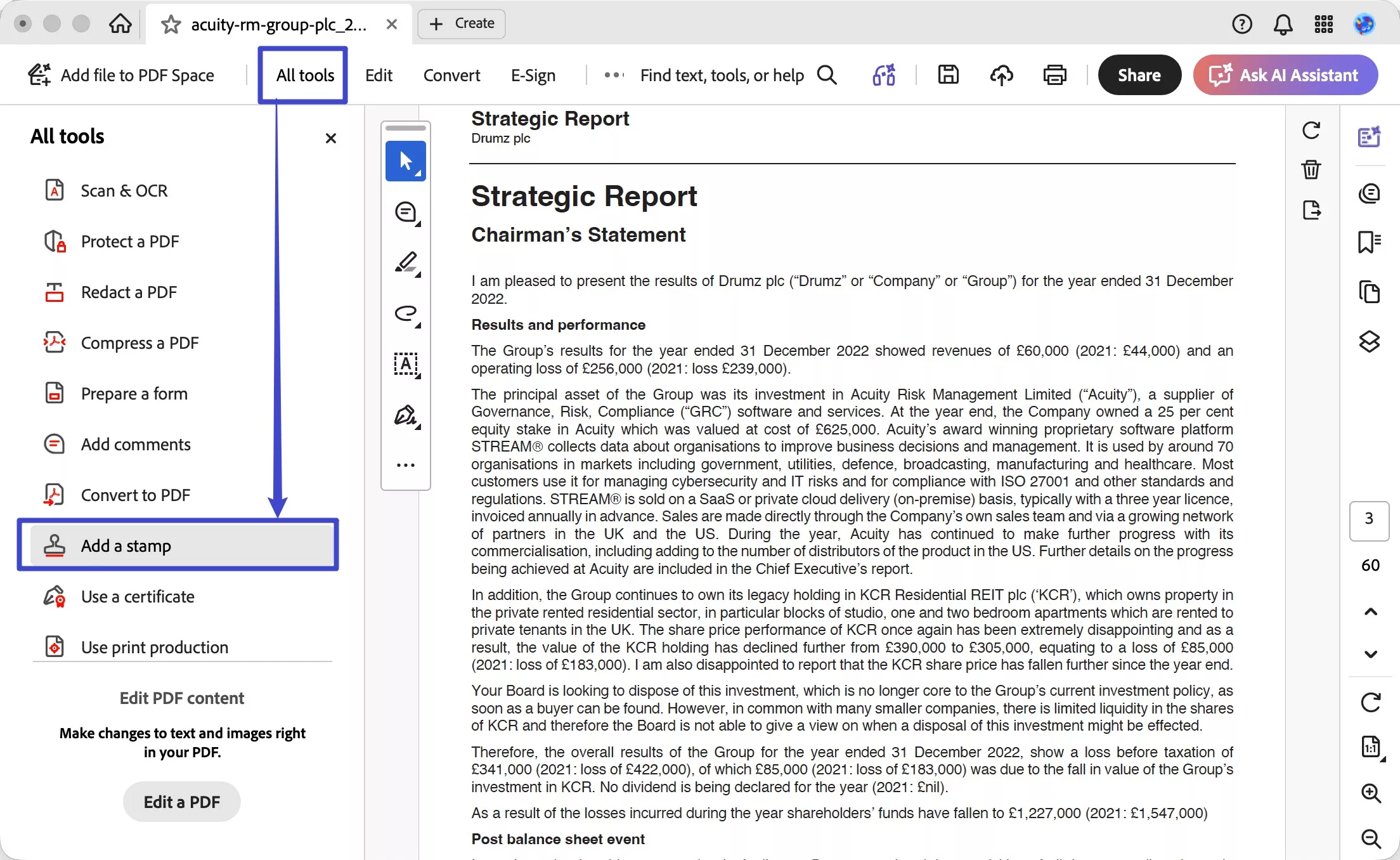1400x860 pixels.
Task: Rotate page using the top rotate icon
Action: (x=1311, y=130)
